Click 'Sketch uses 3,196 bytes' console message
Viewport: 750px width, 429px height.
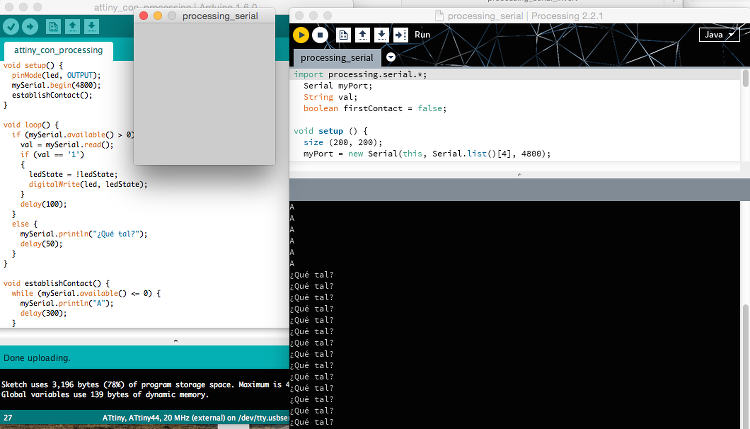point(145,385)
